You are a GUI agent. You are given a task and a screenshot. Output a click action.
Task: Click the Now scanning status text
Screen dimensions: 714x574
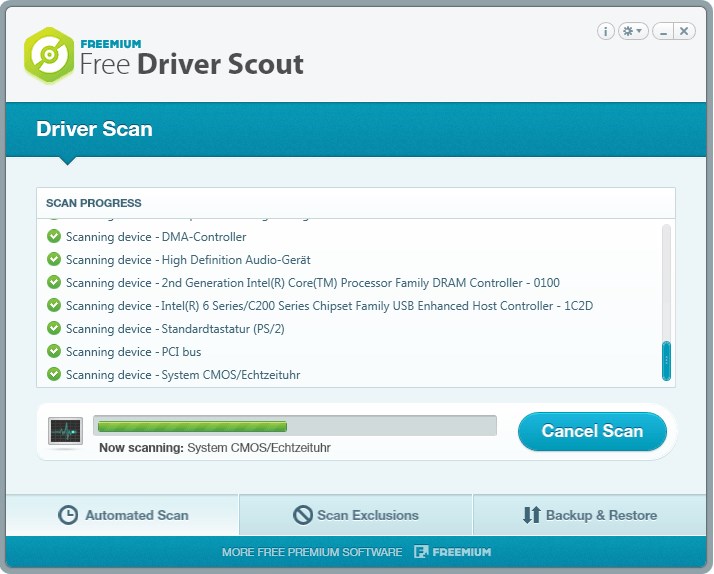click(x=215, y=447)
